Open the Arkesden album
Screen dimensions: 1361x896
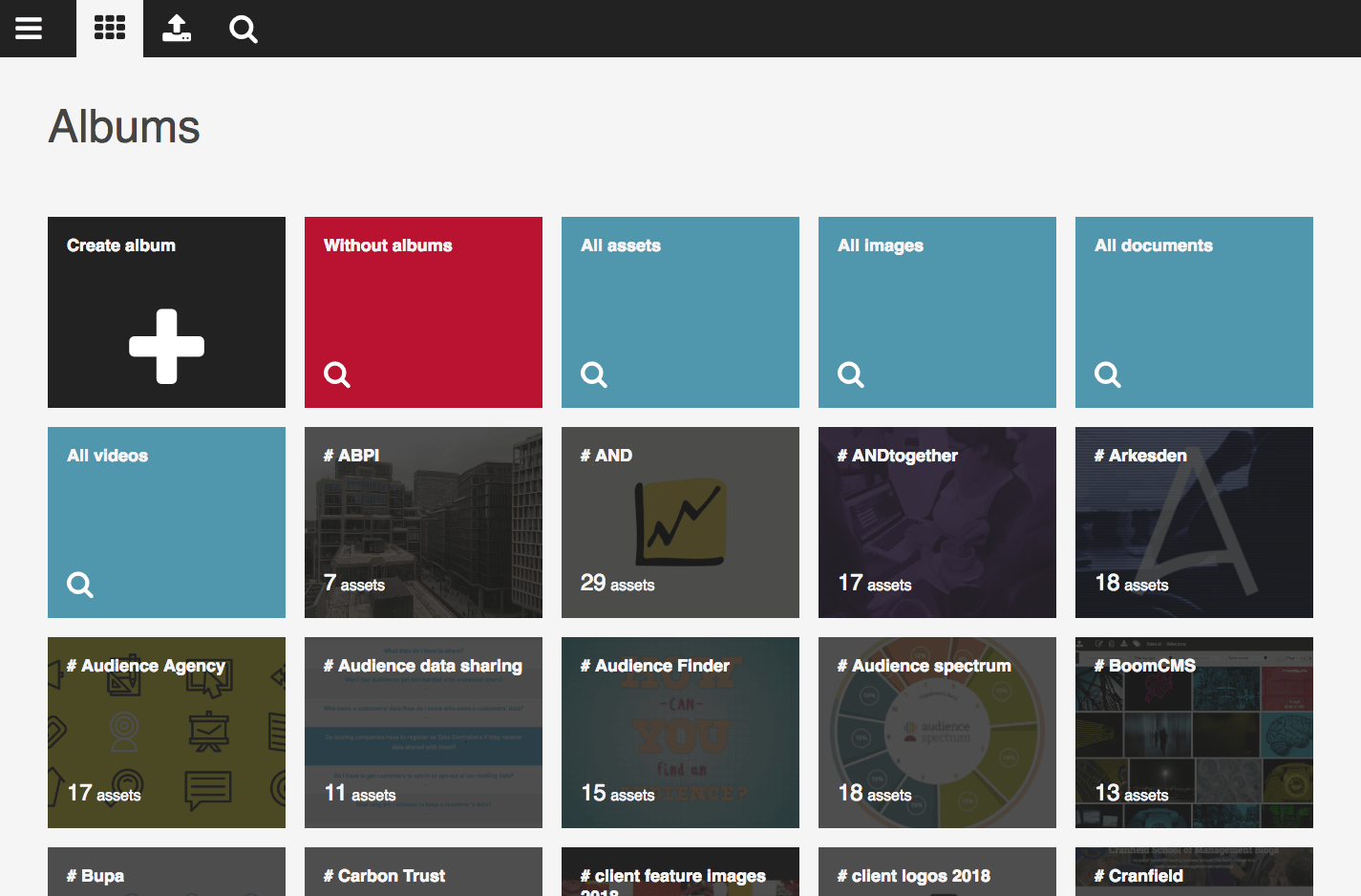(1194, 523)
